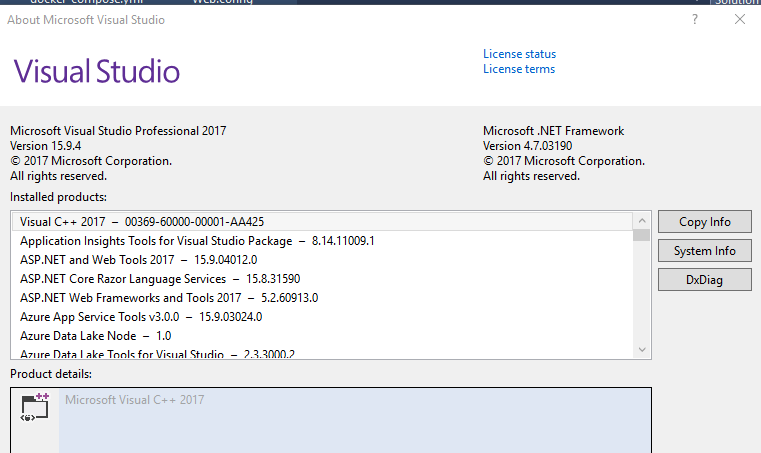Viewport: 761px width, 453px height.
Task: Select ASP.NET and Web Tools 2017 row
Action: pyautogui.click(x=322, y=260)
